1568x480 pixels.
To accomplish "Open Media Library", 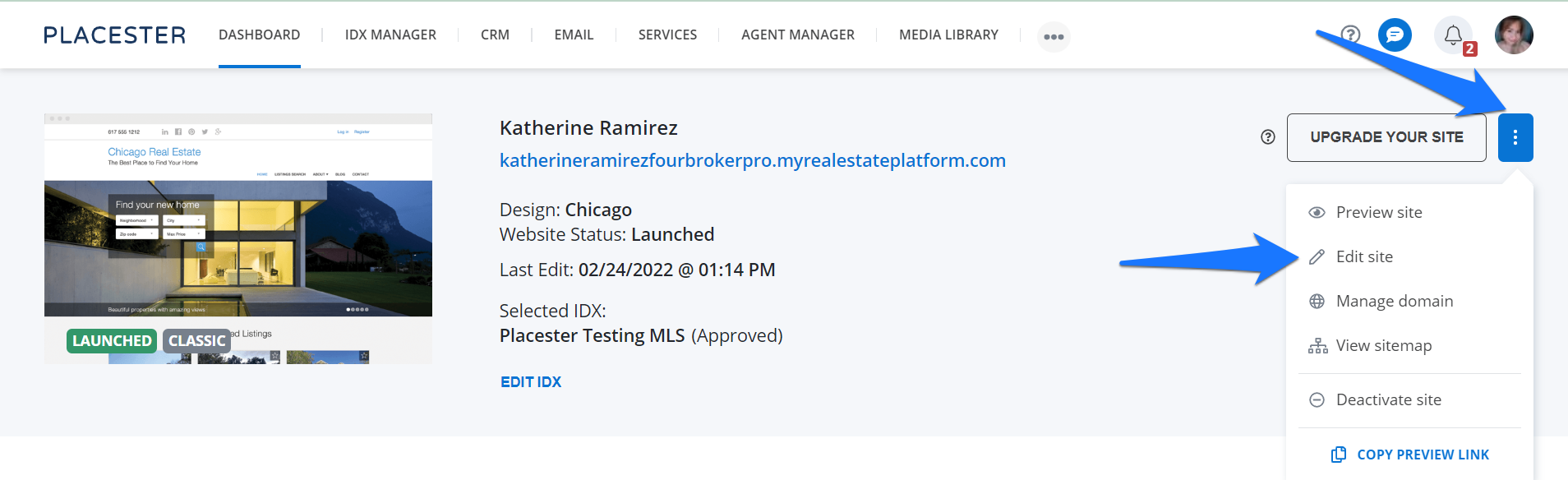I will [x=948, y=35].
